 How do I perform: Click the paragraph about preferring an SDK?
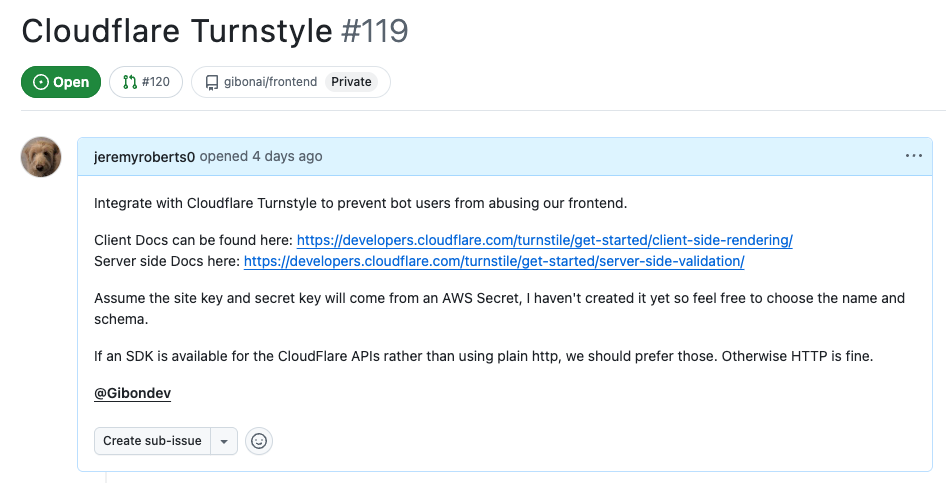tap(483, 356)
